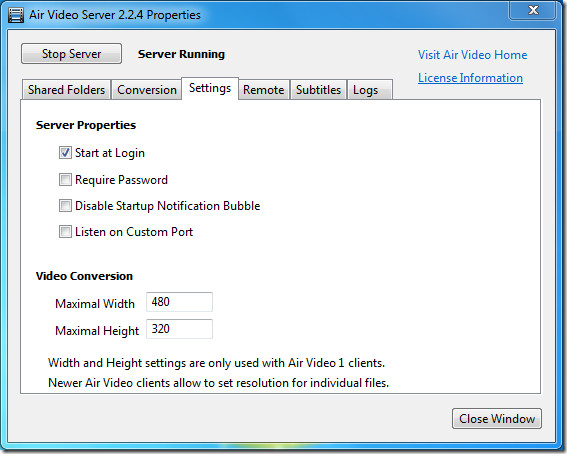Click the Maximal Width field
The height and width of the screenshot is (454, 567).
179,302
